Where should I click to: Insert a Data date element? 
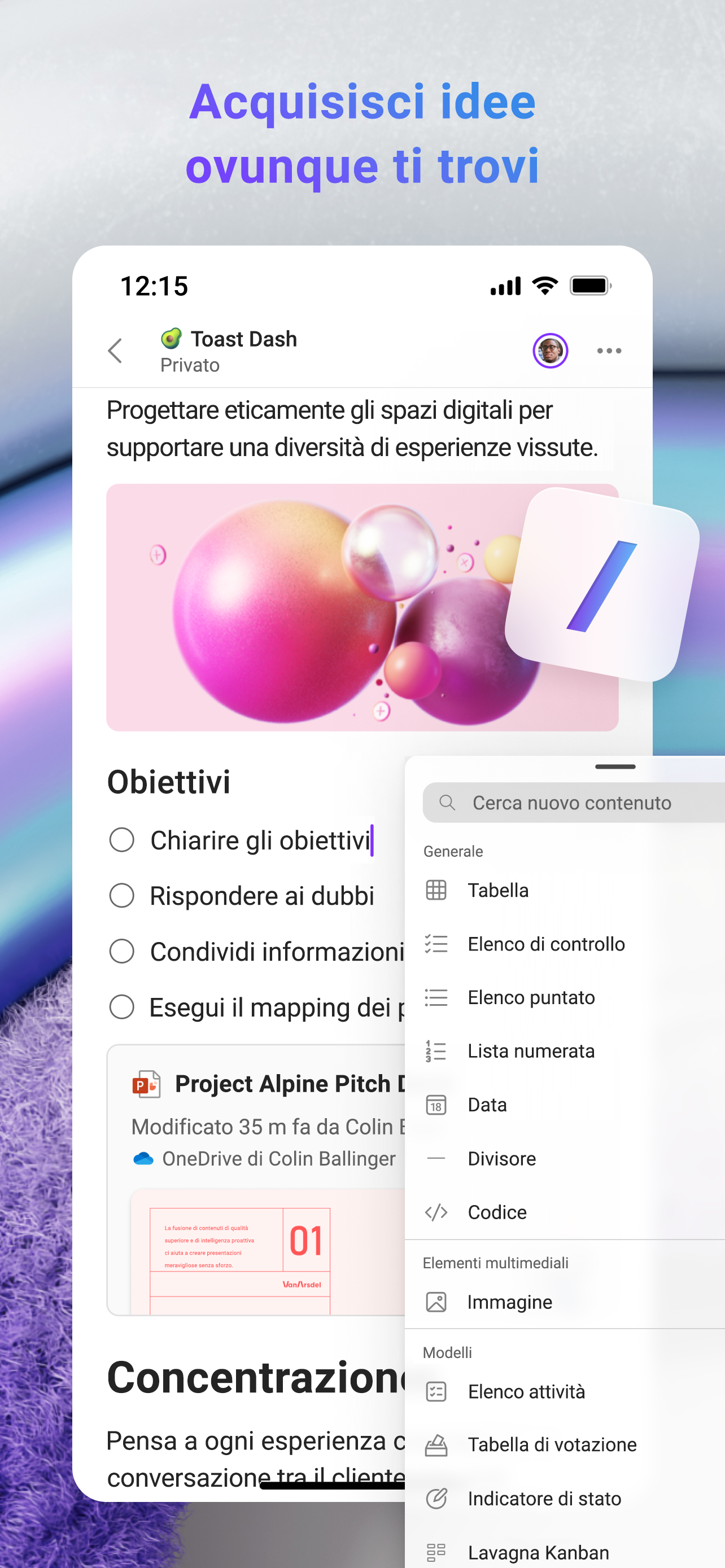(565, 1104)
